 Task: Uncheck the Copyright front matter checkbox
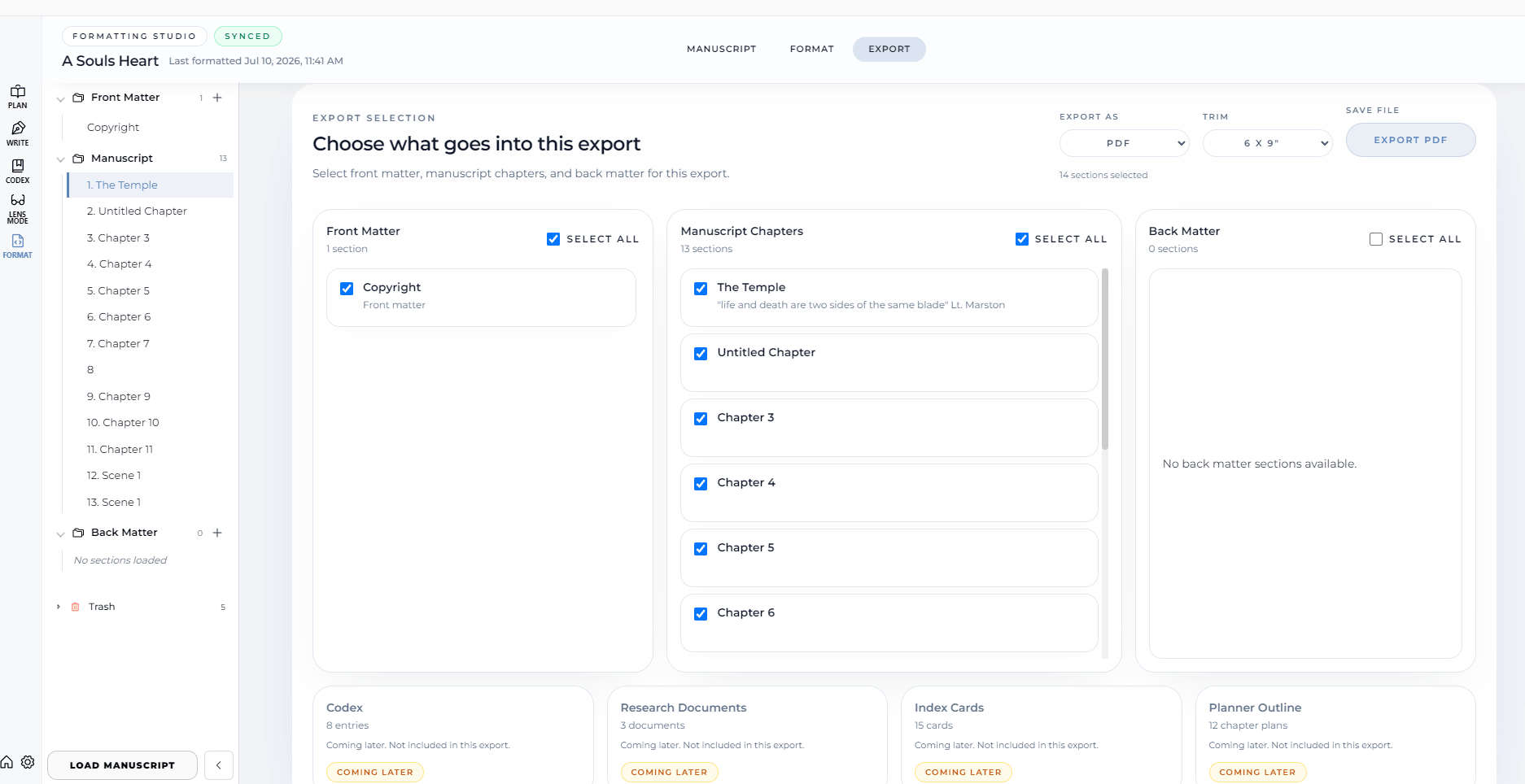coord(347,289)
